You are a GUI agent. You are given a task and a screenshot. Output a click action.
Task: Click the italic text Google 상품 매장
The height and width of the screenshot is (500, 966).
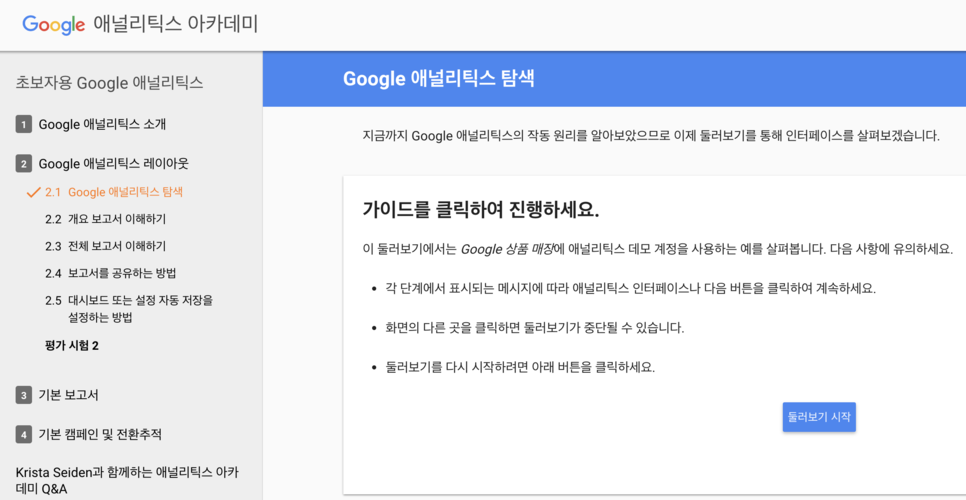506,250
